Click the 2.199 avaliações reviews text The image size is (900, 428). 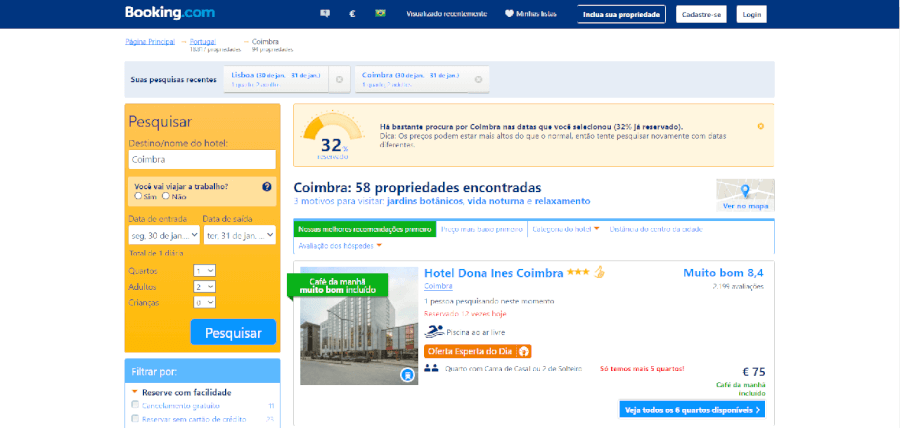tap(738, 286)
